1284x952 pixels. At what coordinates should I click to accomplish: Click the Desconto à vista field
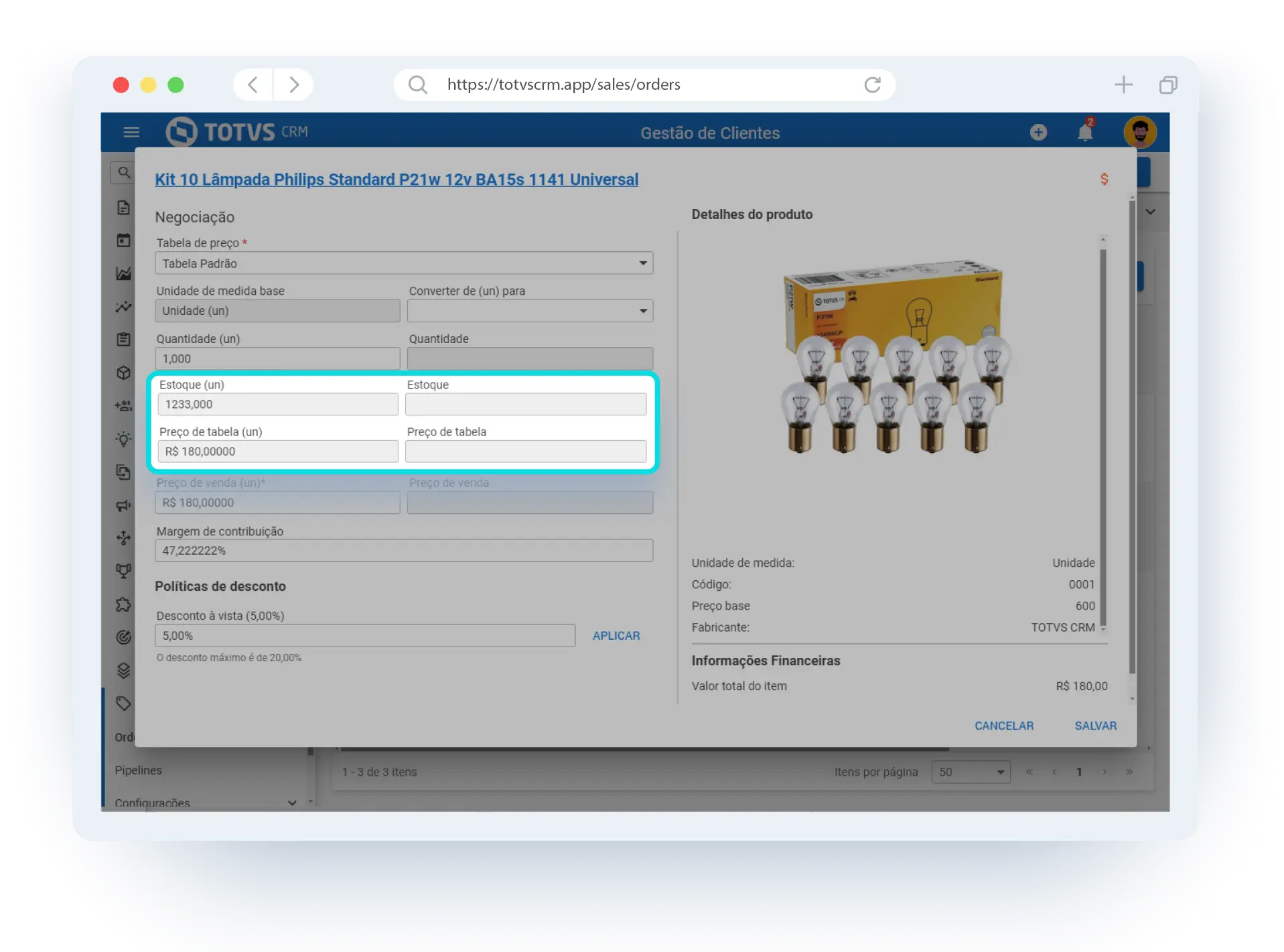coord(365,636)
